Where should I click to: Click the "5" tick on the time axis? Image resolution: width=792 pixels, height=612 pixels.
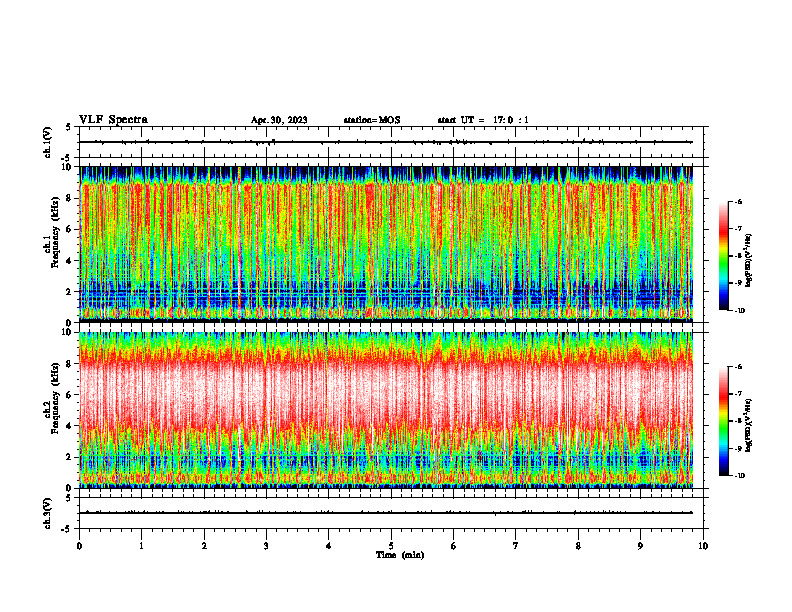(x=391, y=546)
